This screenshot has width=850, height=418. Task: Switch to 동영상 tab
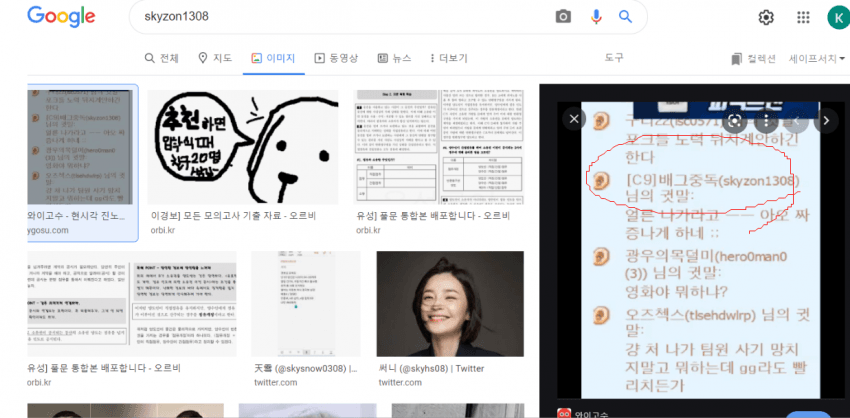pos(337,58)
